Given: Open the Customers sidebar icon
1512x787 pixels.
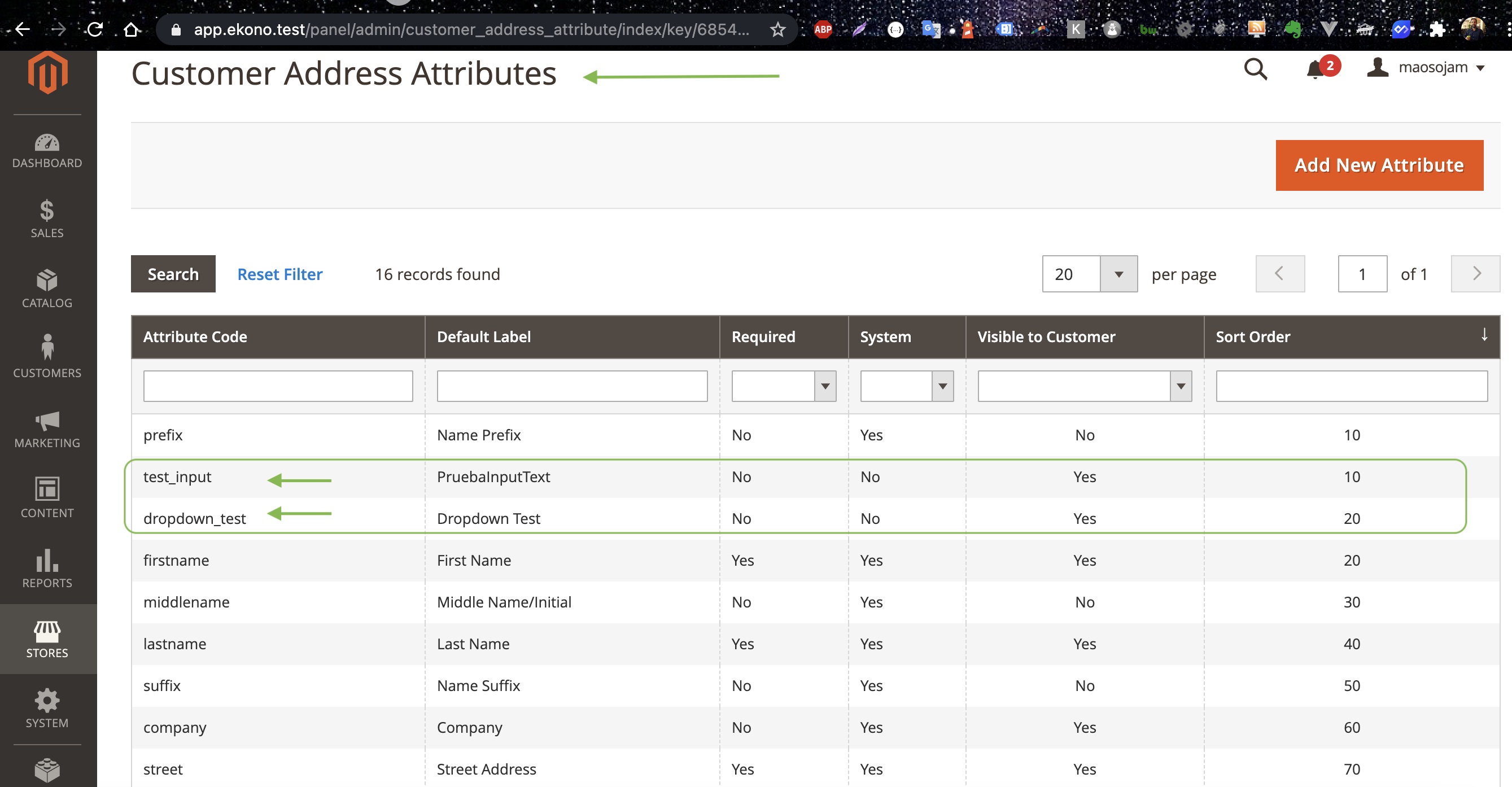Looking at the screenshot, I should point(47,356).
